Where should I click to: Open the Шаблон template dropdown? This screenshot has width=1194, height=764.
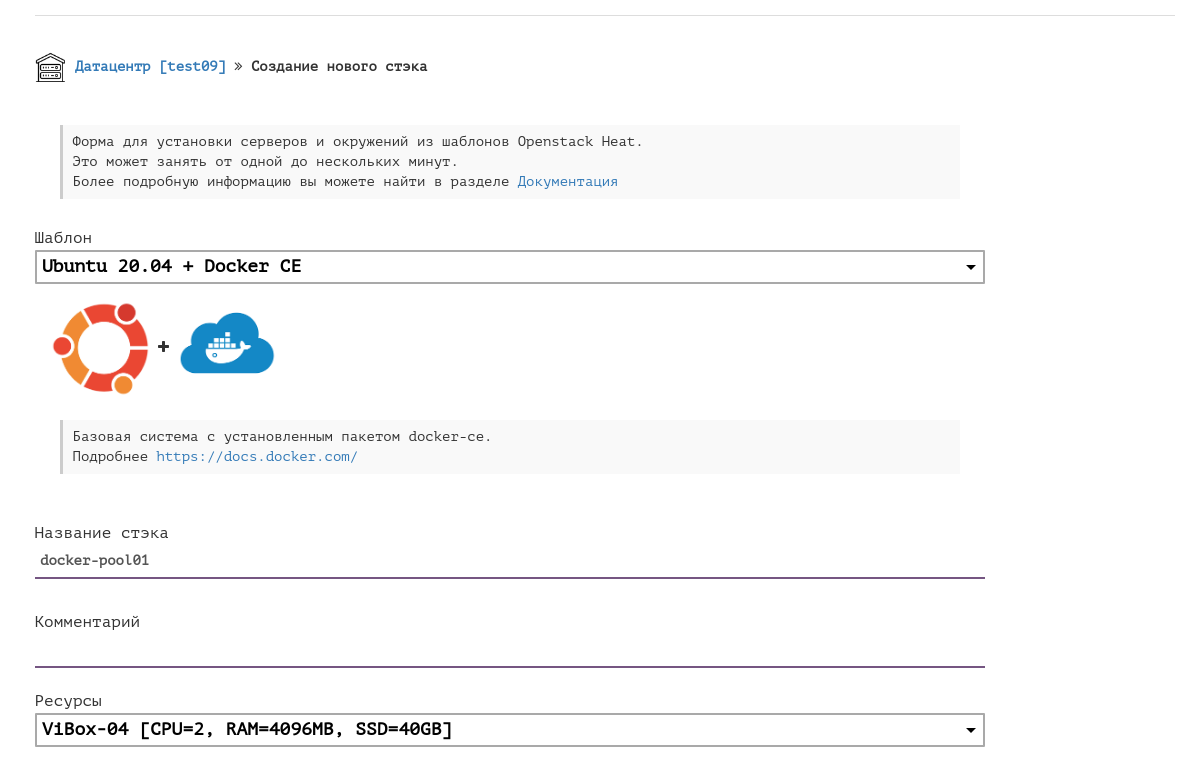tap(500, 267)
